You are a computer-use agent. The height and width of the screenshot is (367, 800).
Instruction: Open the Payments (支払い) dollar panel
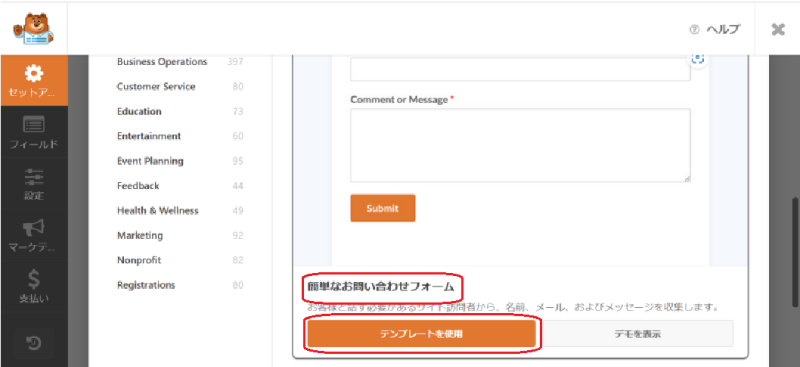coord(34,287)
